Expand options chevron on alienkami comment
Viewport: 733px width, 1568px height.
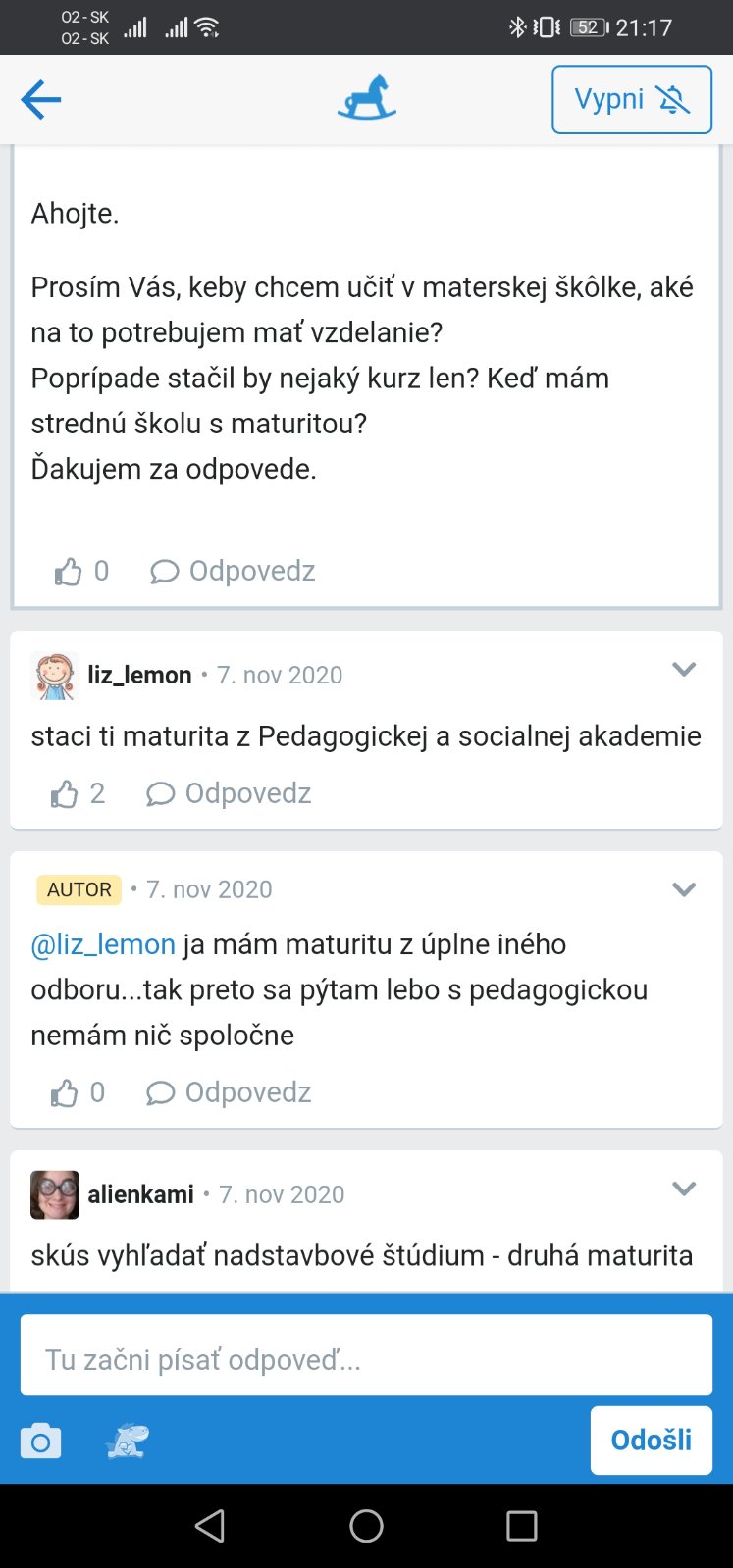[684, 1189]
